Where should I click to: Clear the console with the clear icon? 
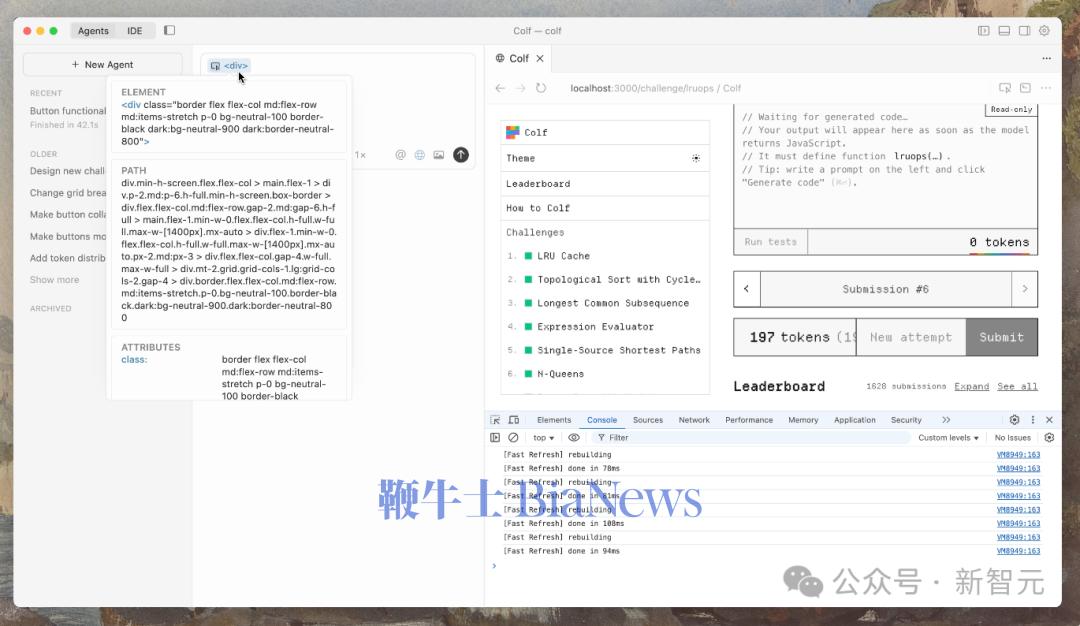coord(513,437)
